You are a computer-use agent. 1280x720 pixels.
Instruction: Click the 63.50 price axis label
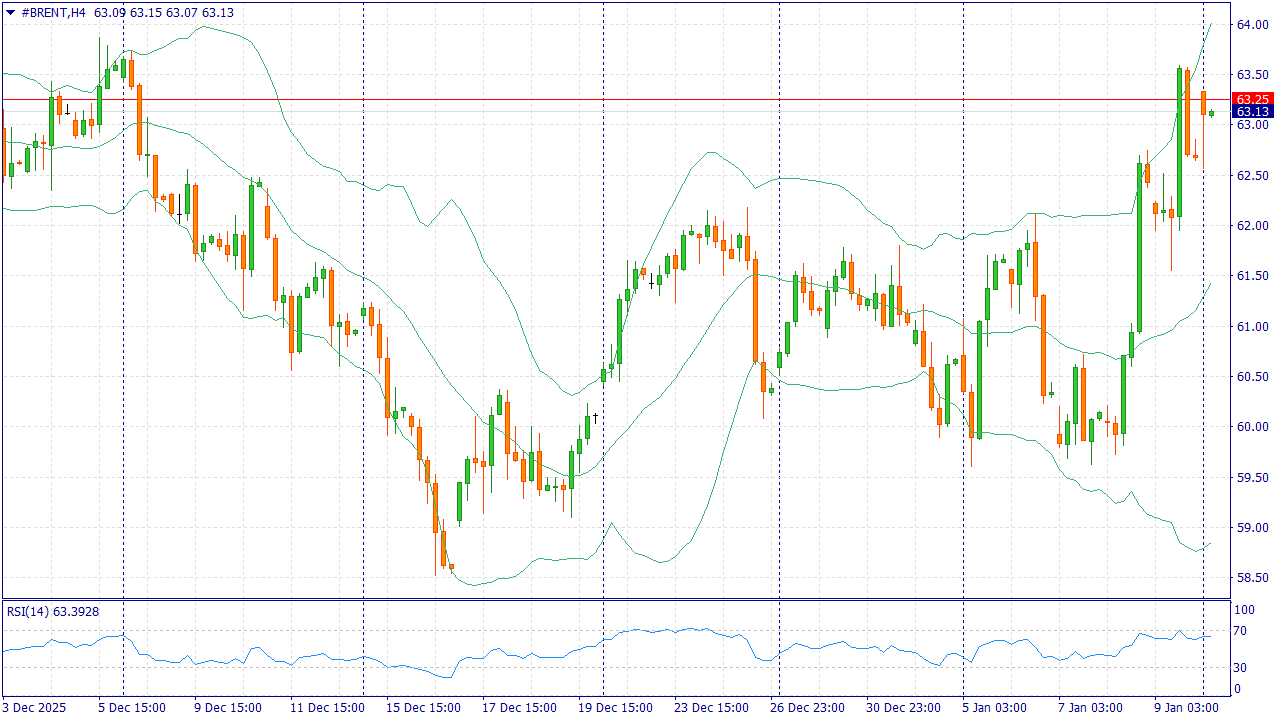click(1253, 75)
